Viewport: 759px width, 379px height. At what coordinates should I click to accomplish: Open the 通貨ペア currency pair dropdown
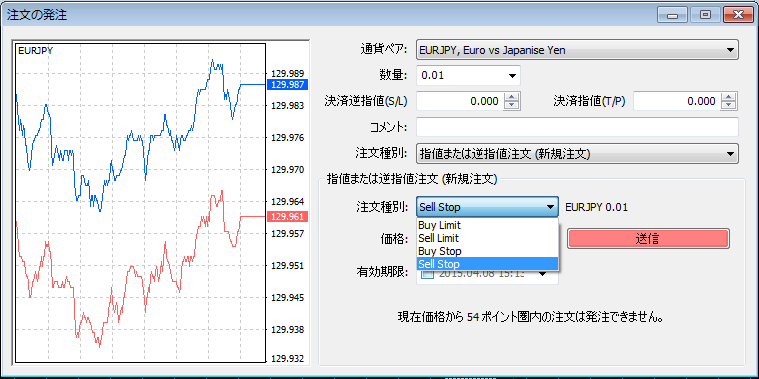tap(577, 49)
